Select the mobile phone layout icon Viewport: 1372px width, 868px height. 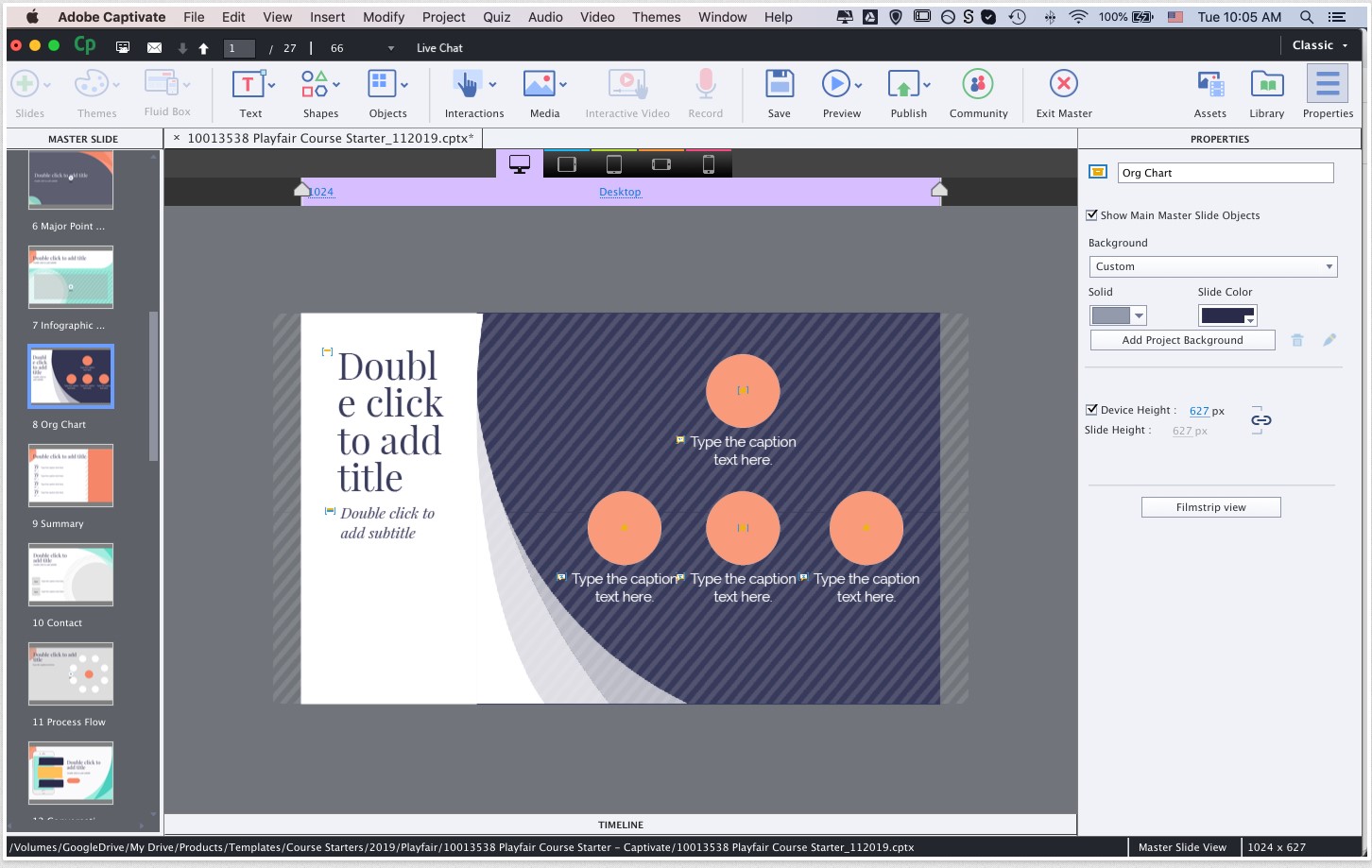pos(709,164)
